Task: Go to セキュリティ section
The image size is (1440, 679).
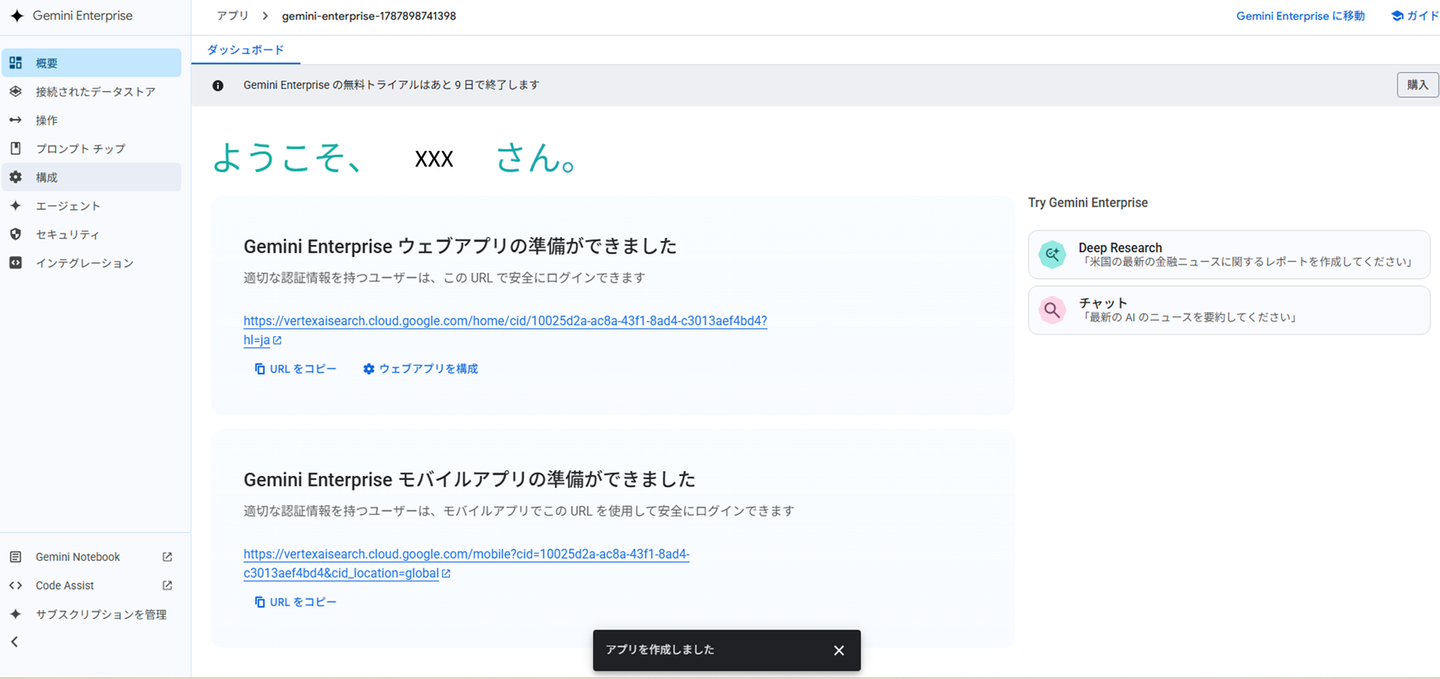Action: [x=91, y=234]
